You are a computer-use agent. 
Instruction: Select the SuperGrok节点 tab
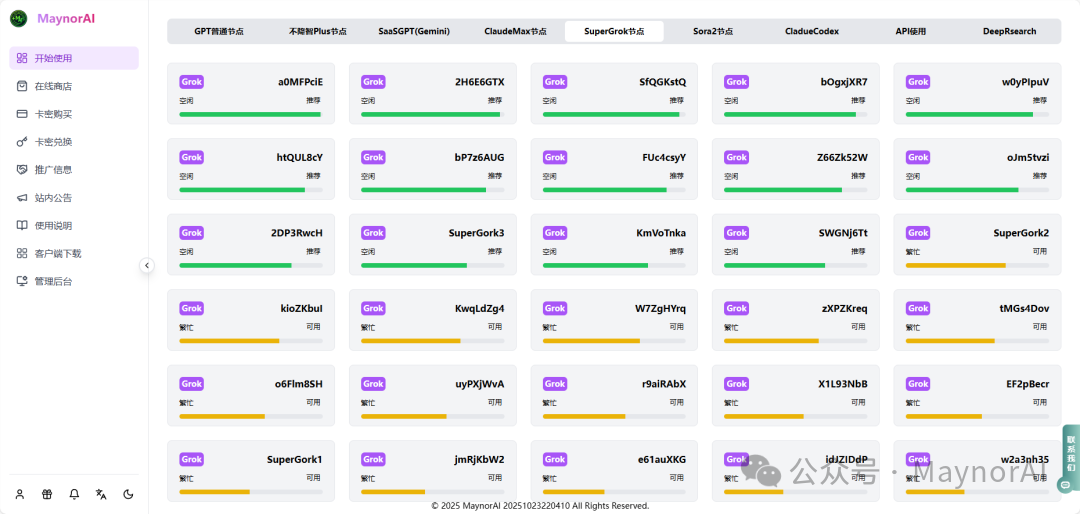(x=614, y=32)
